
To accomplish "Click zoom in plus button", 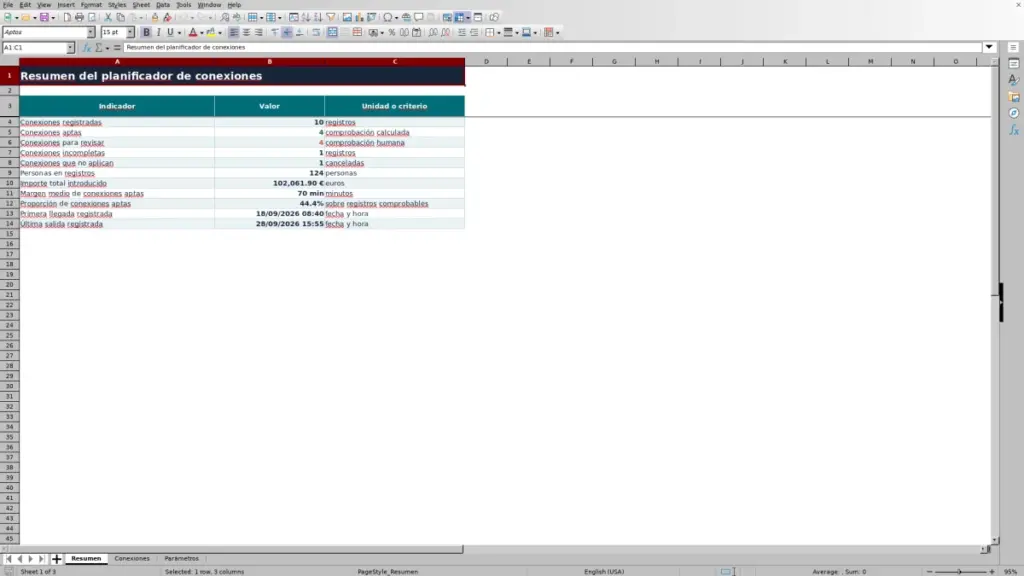I will pos(992,571).
